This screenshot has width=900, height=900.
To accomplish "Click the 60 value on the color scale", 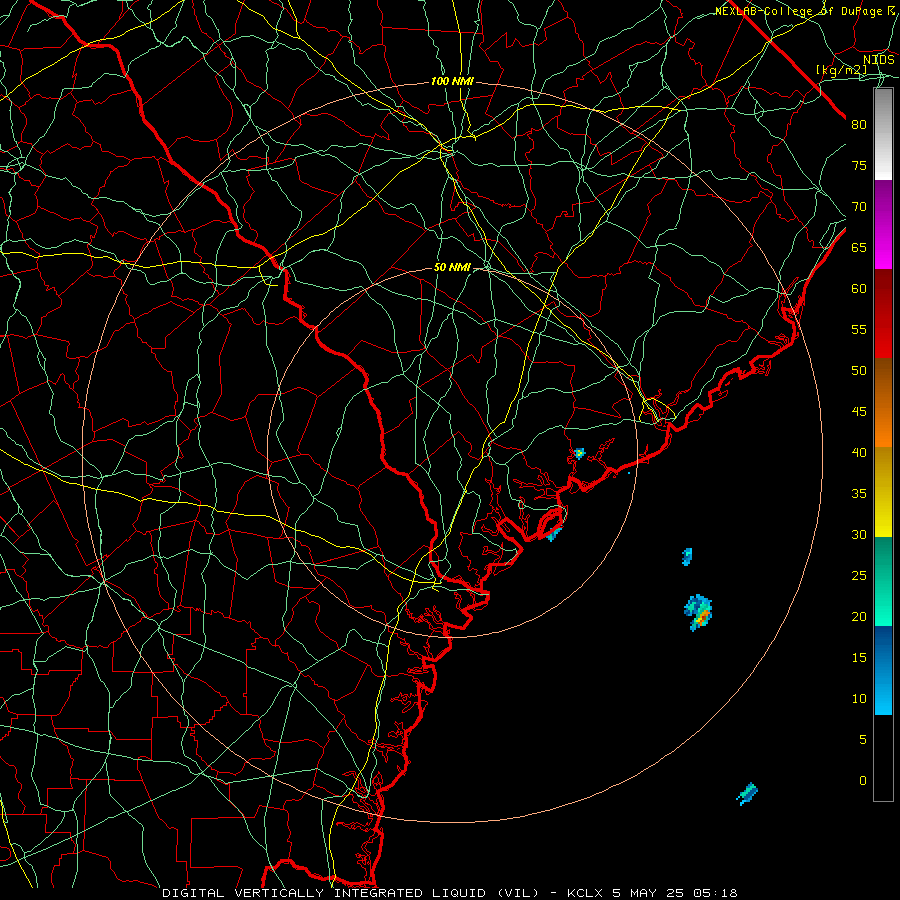I will (x=859, y=289).
